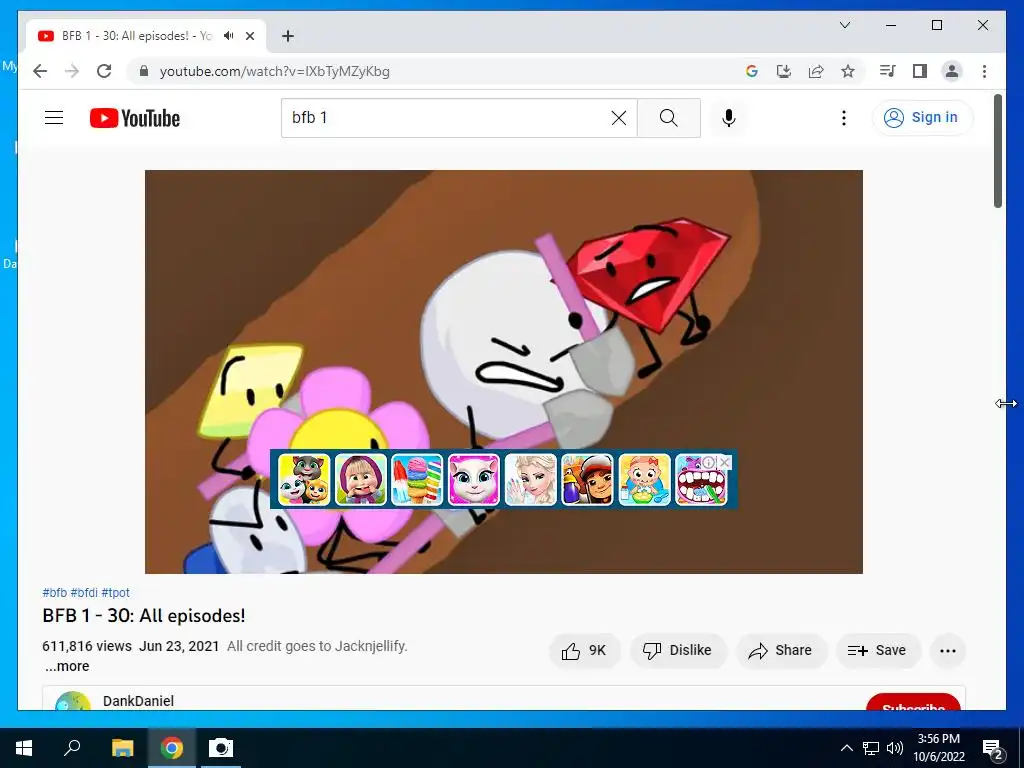Screen dimensions: 1024x768
Task: Click the page vertical scrollbar thumb
Action: [997, 152]
